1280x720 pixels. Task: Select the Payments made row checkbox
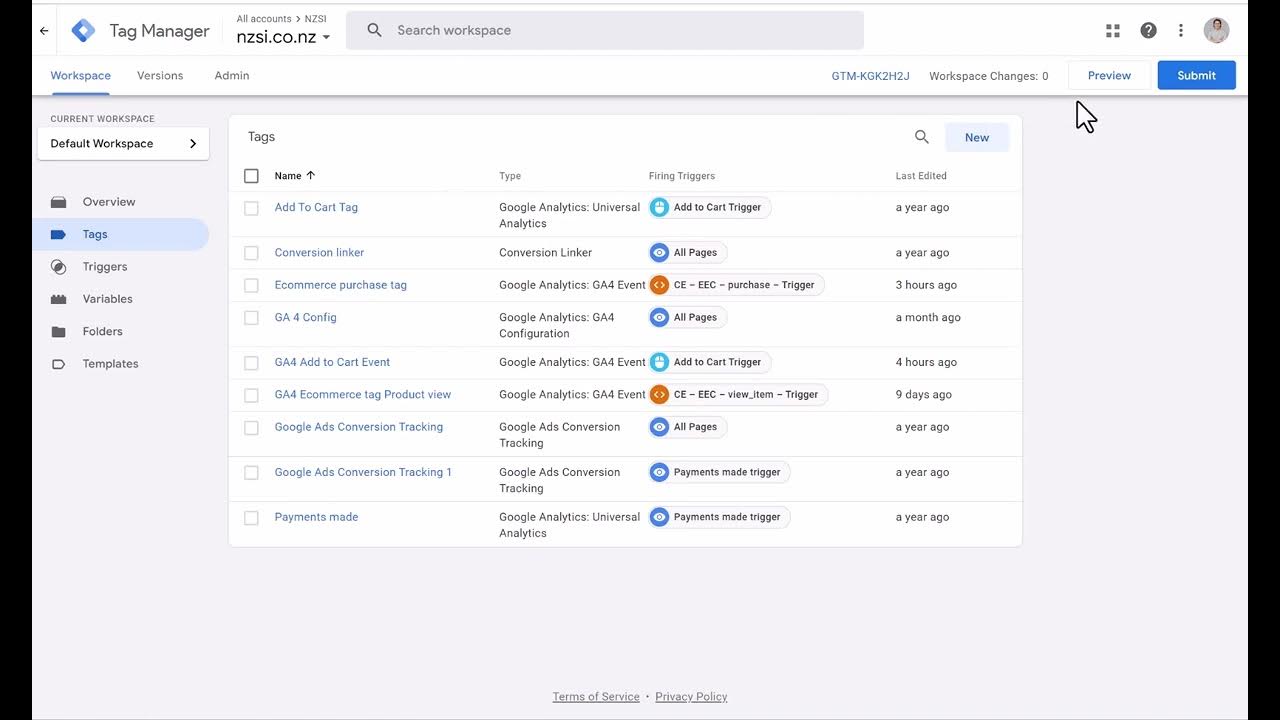[251, 518]
